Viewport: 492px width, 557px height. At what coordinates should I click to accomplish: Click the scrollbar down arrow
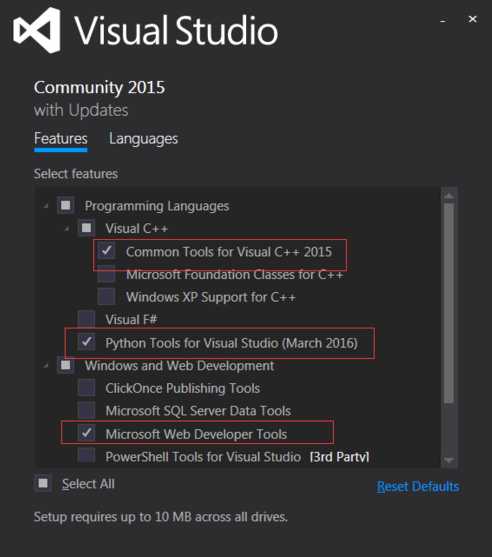(x=449, y=460)
